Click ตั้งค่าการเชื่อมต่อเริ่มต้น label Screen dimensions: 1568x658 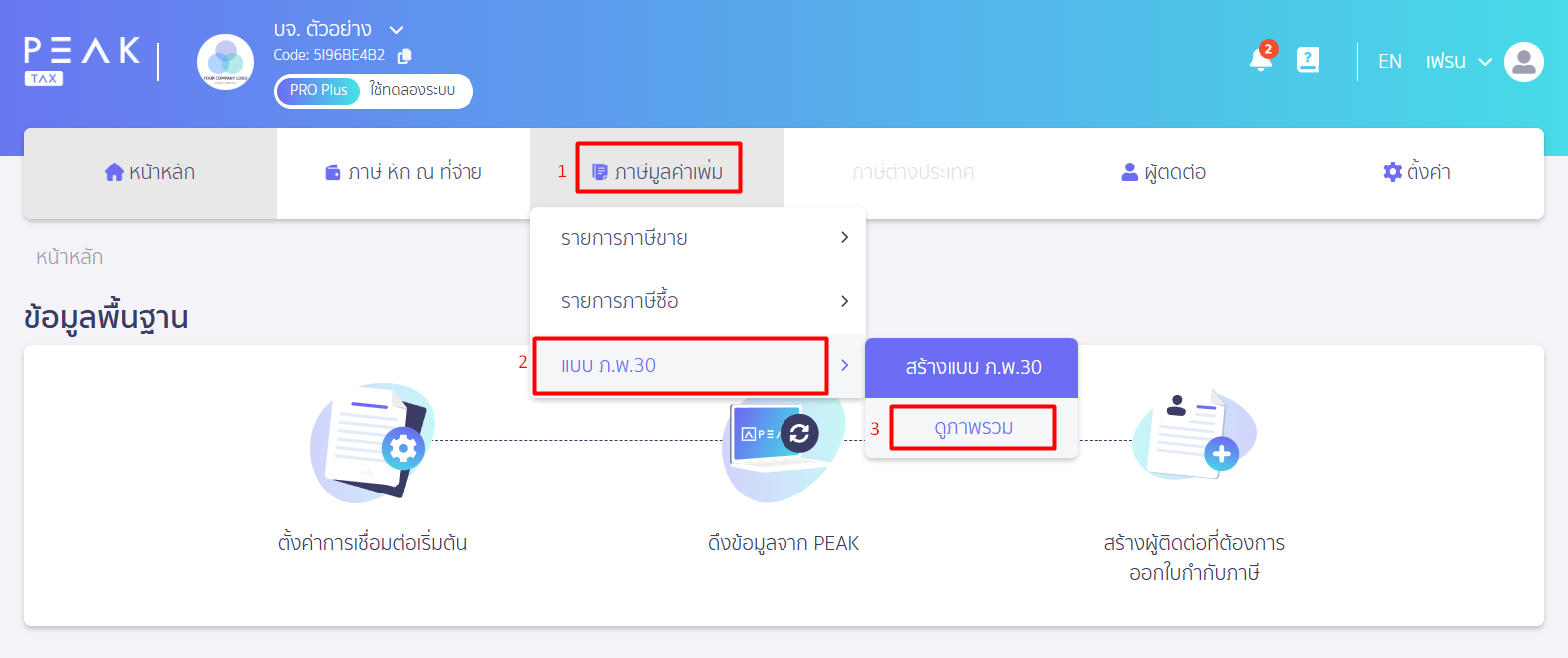click(372, 544)
